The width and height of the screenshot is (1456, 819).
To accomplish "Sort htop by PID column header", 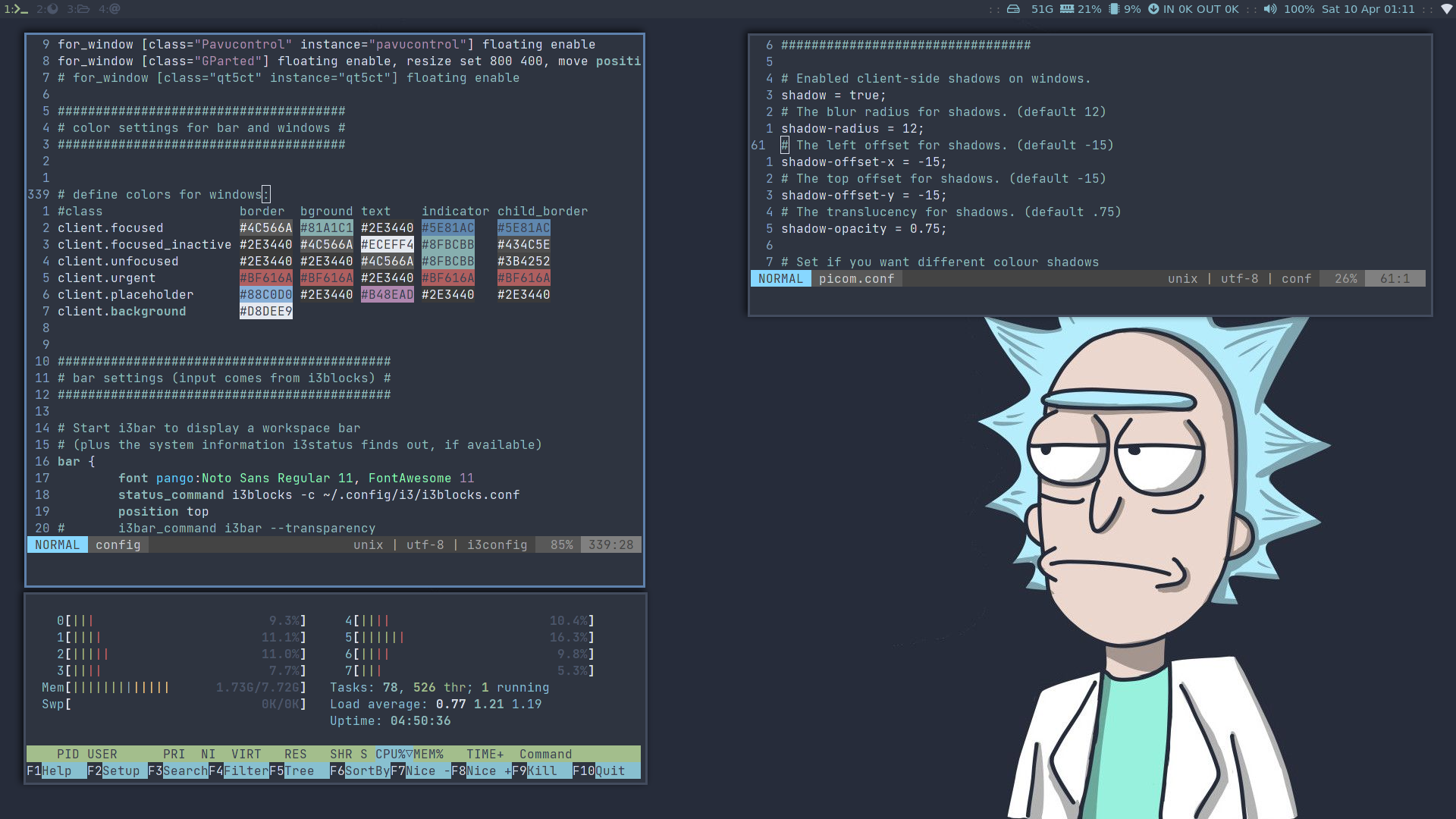I will (x=68, y=755).
